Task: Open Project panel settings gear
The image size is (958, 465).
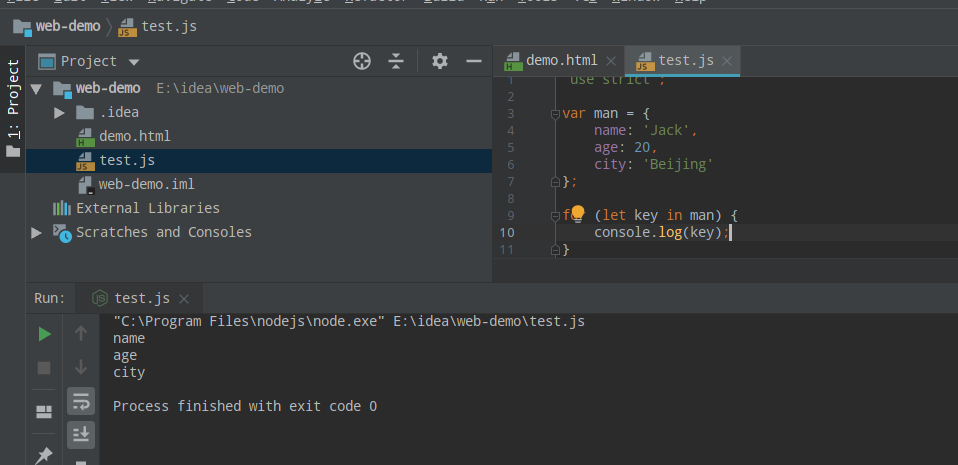Action: [x=440, y=61]
